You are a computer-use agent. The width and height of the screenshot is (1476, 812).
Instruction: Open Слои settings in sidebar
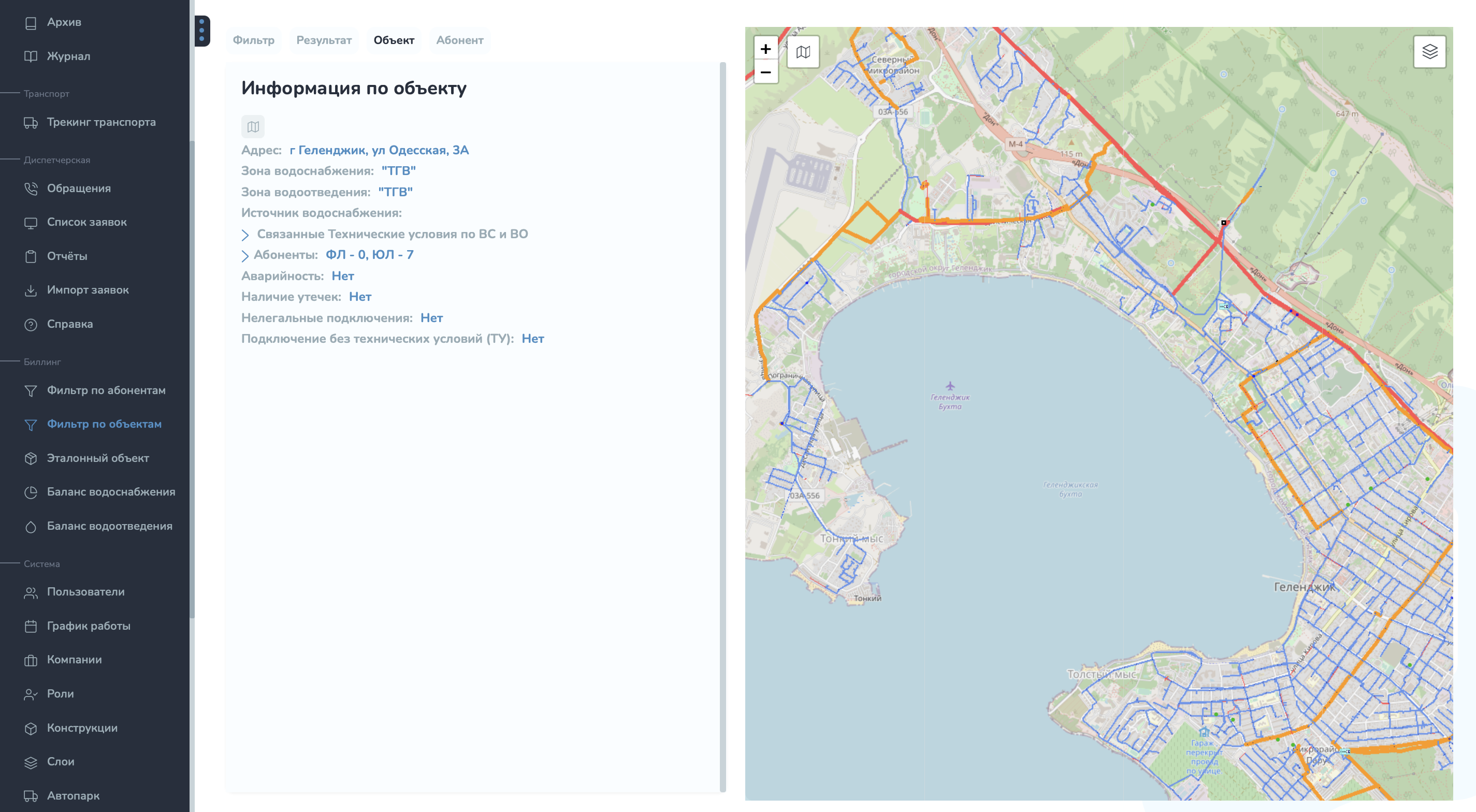click(x=60, y=762)
